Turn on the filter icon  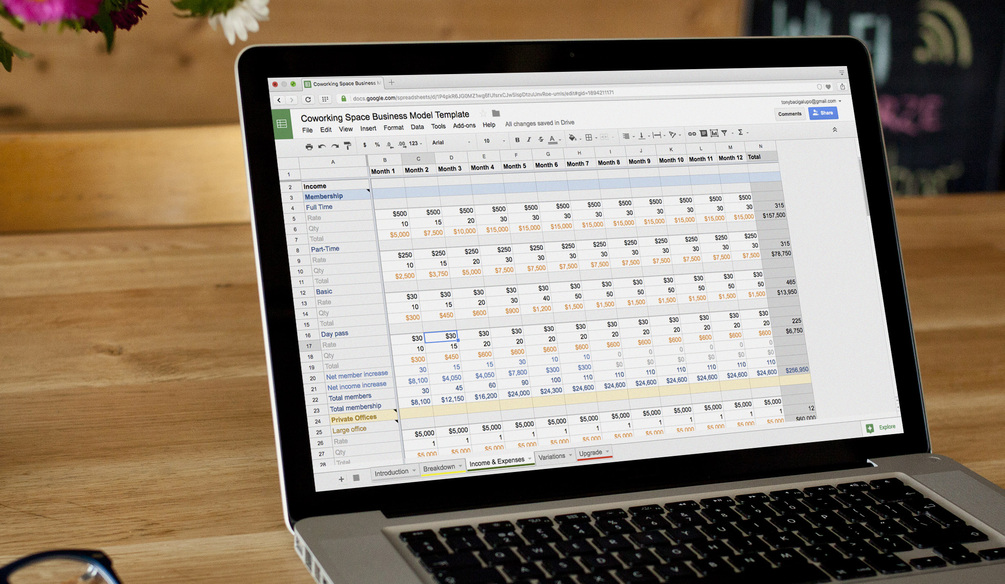click(x=724, y=133)
